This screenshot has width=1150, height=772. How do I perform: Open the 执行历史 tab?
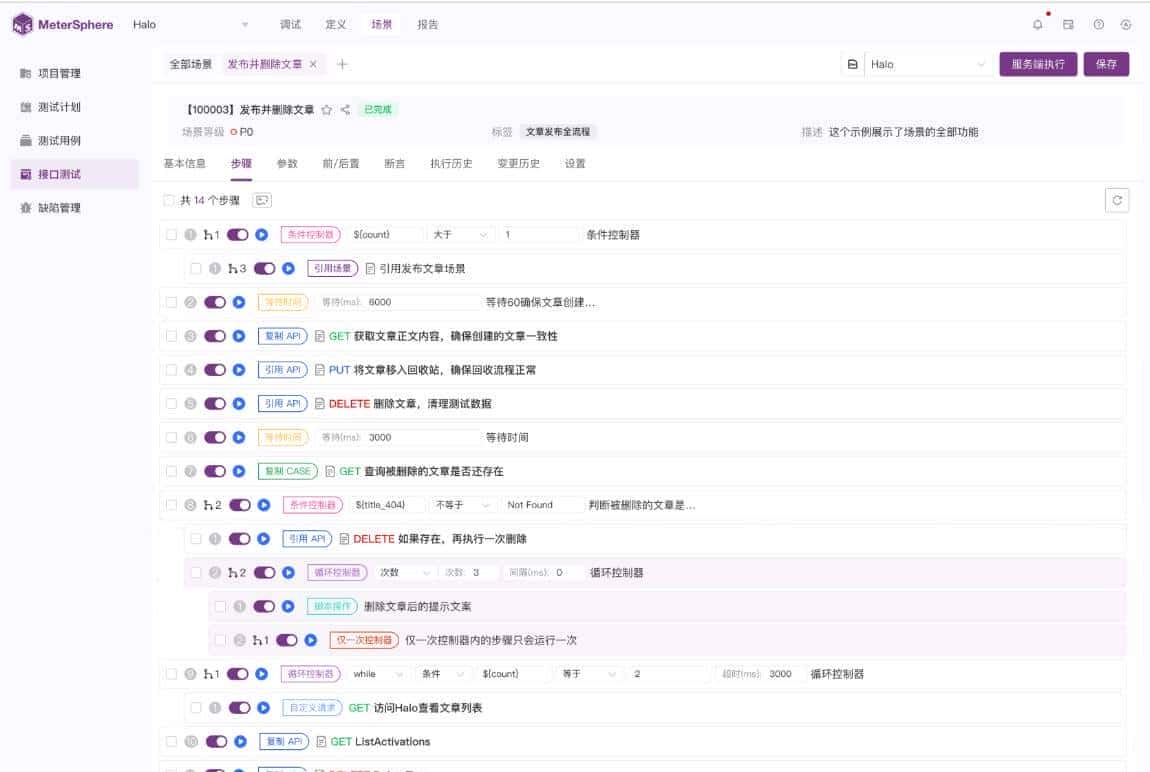(x=451, y=163)
